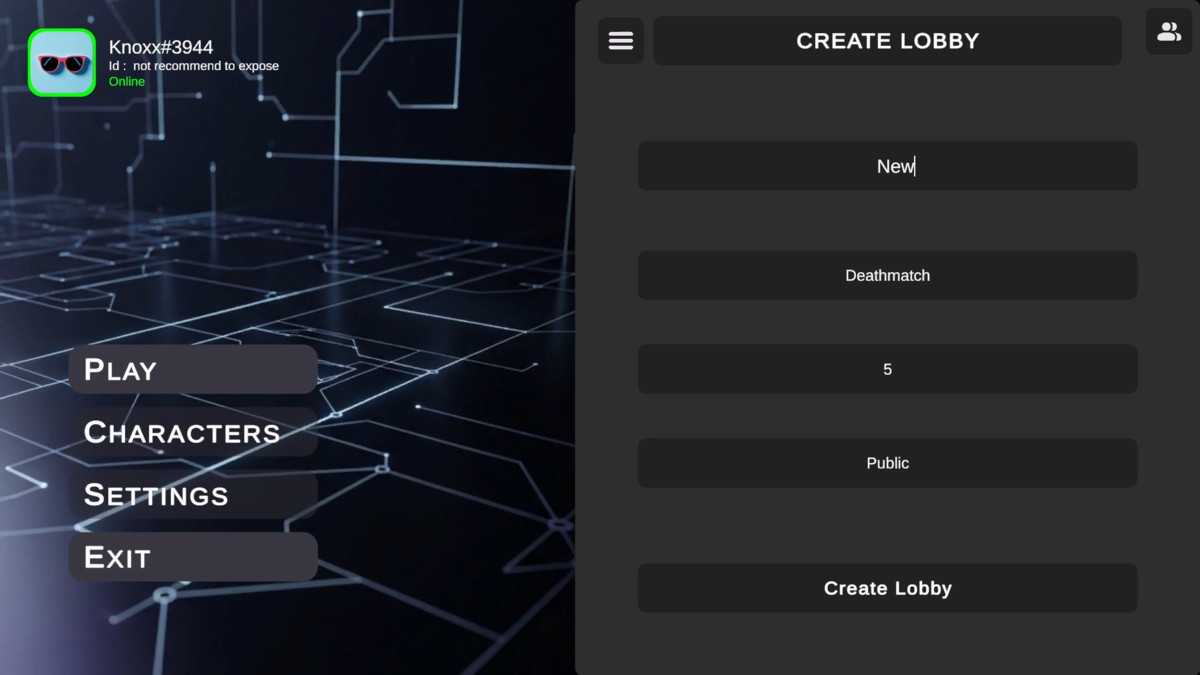This screenshot has height=675, width=1200.
Task: Click the lobby name field containing New
Action: coord(887,166)
